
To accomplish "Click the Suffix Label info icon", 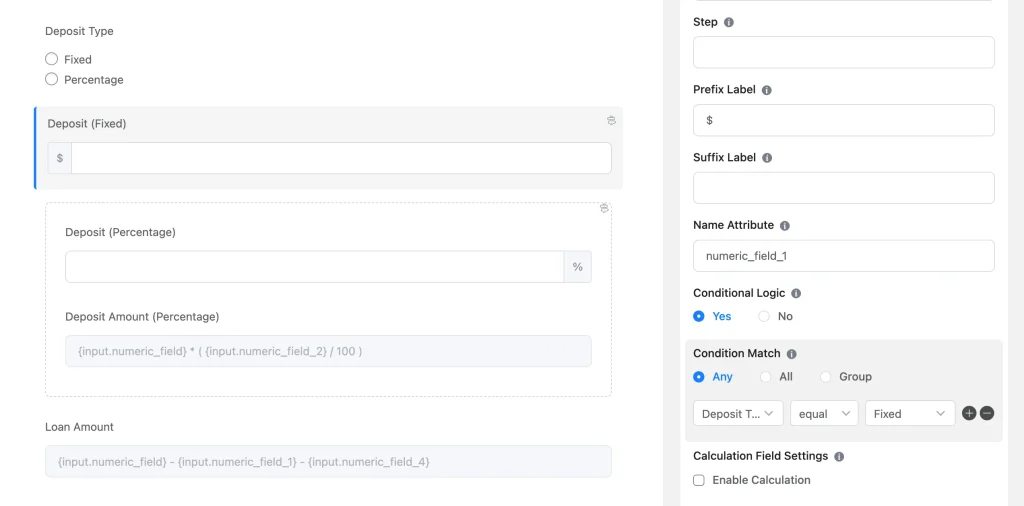I will (767, 158).
